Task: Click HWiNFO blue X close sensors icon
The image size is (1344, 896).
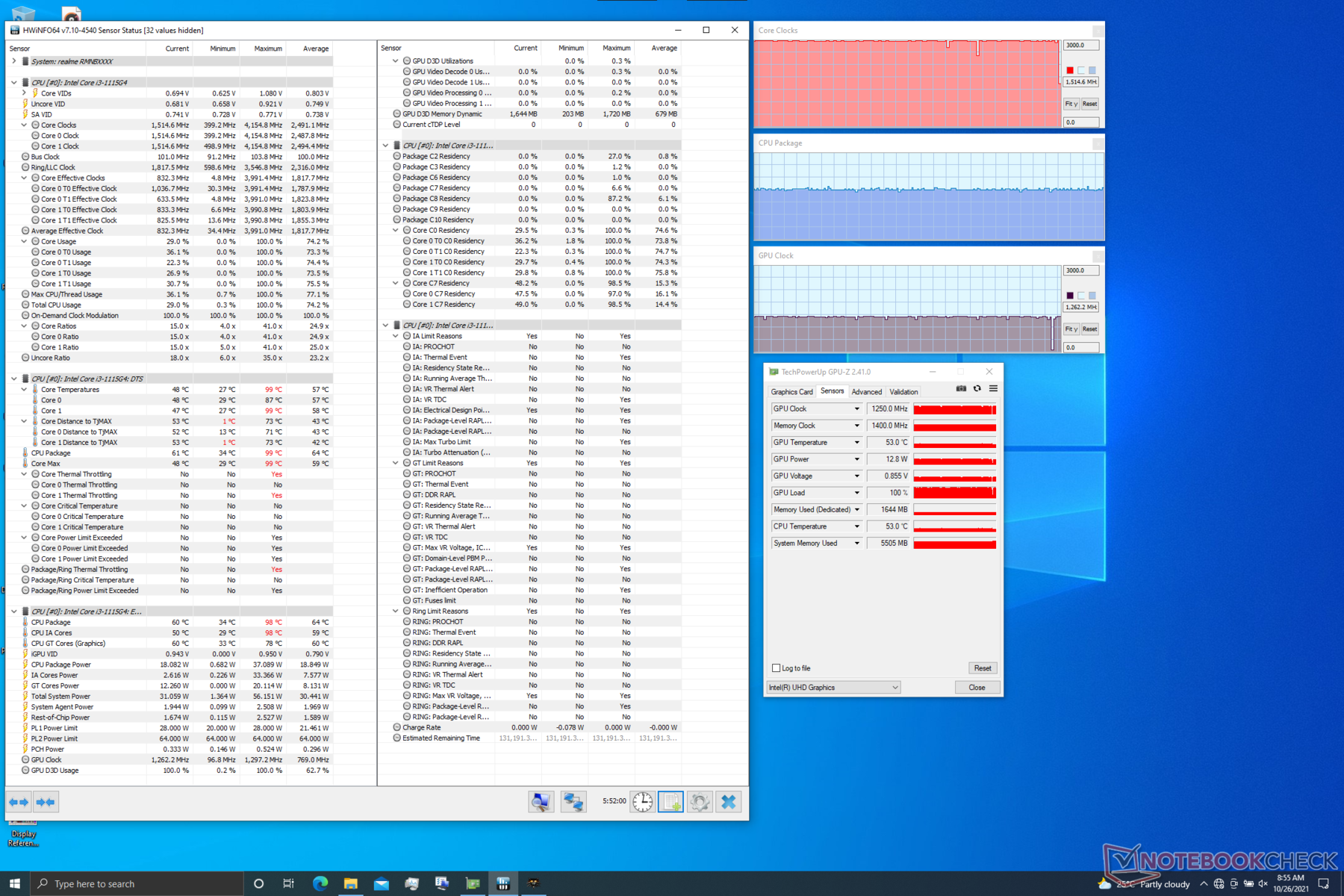Action: [729, 802]
